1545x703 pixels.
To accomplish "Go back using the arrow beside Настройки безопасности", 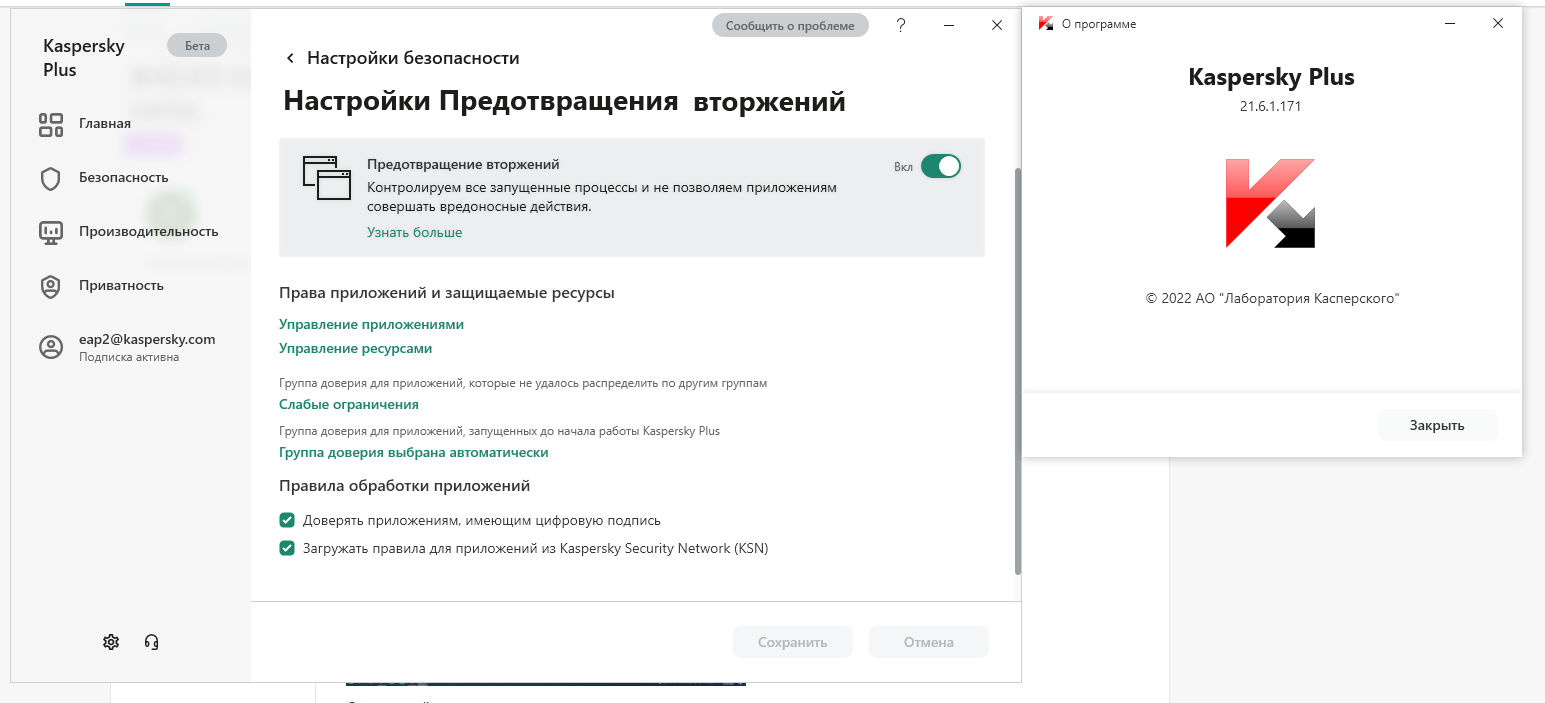I will 291,58.
